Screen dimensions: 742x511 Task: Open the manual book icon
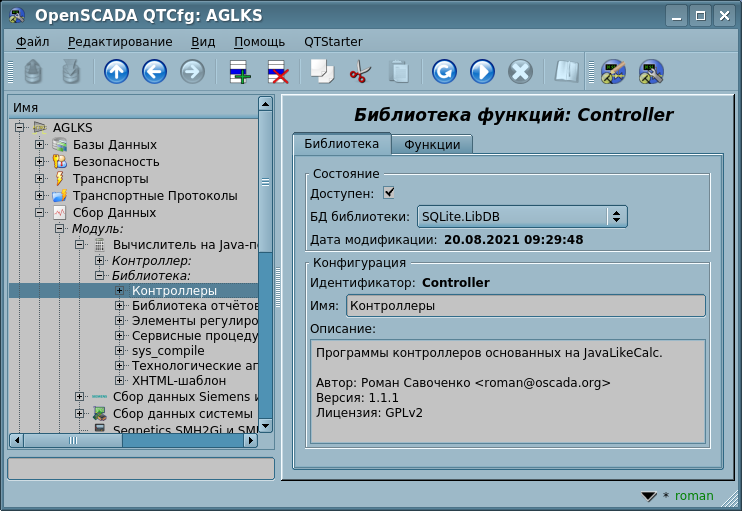(x=567, y=72)
